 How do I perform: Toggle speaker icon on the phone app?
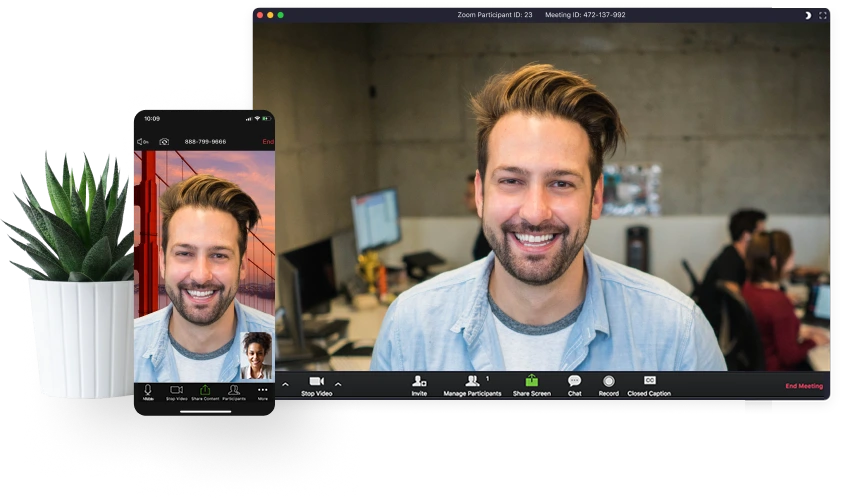pos(143,141)
